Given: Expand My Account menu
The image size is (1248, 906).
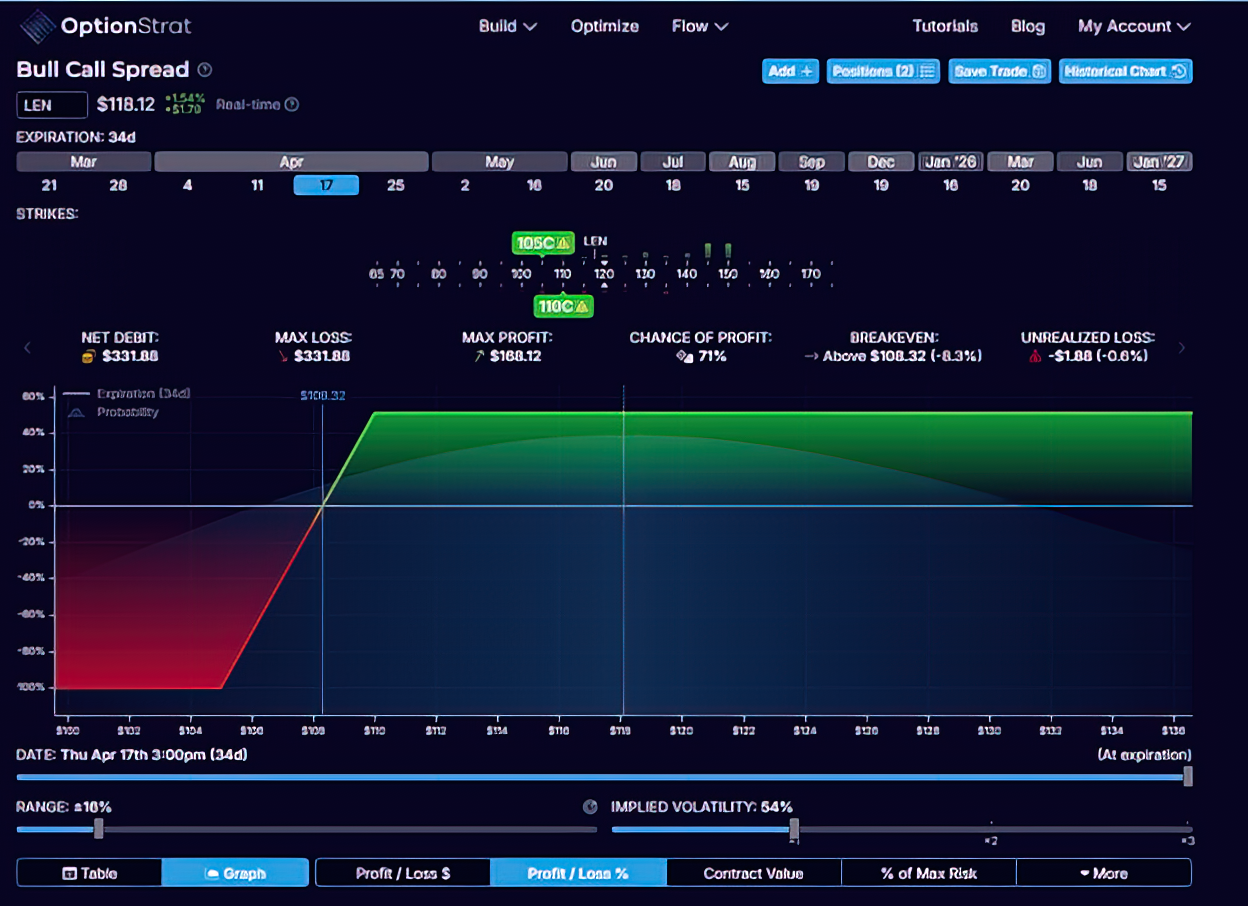Looking at the screenshot, I should (x=1134, y=26).
